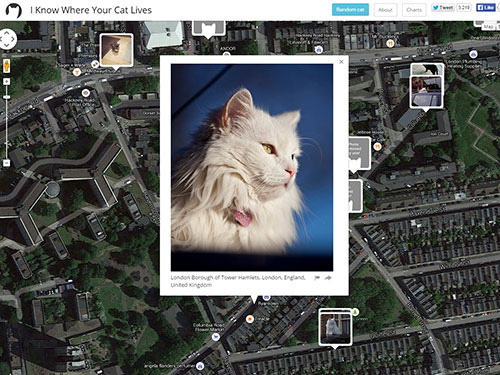Click the Facebook Like button
Viewport: 500px width, 375px height.
(485, 8)
